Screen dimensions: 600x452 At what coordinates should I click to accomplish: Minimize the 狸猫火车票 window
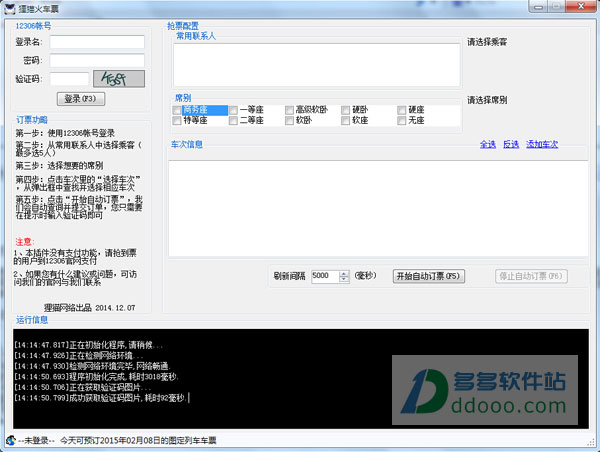(538, 7)
